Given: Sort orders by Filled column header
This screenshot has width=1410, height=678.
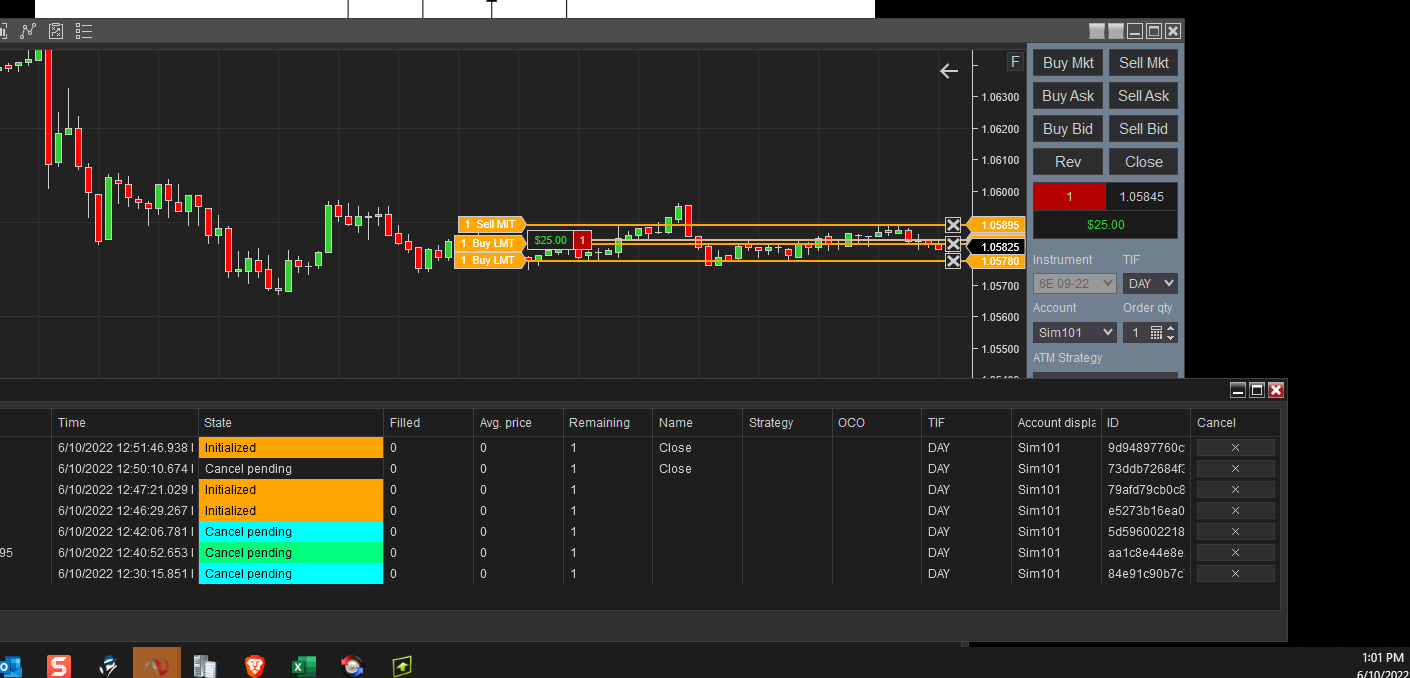Looking at the screenshot, I should click(429, 423).
